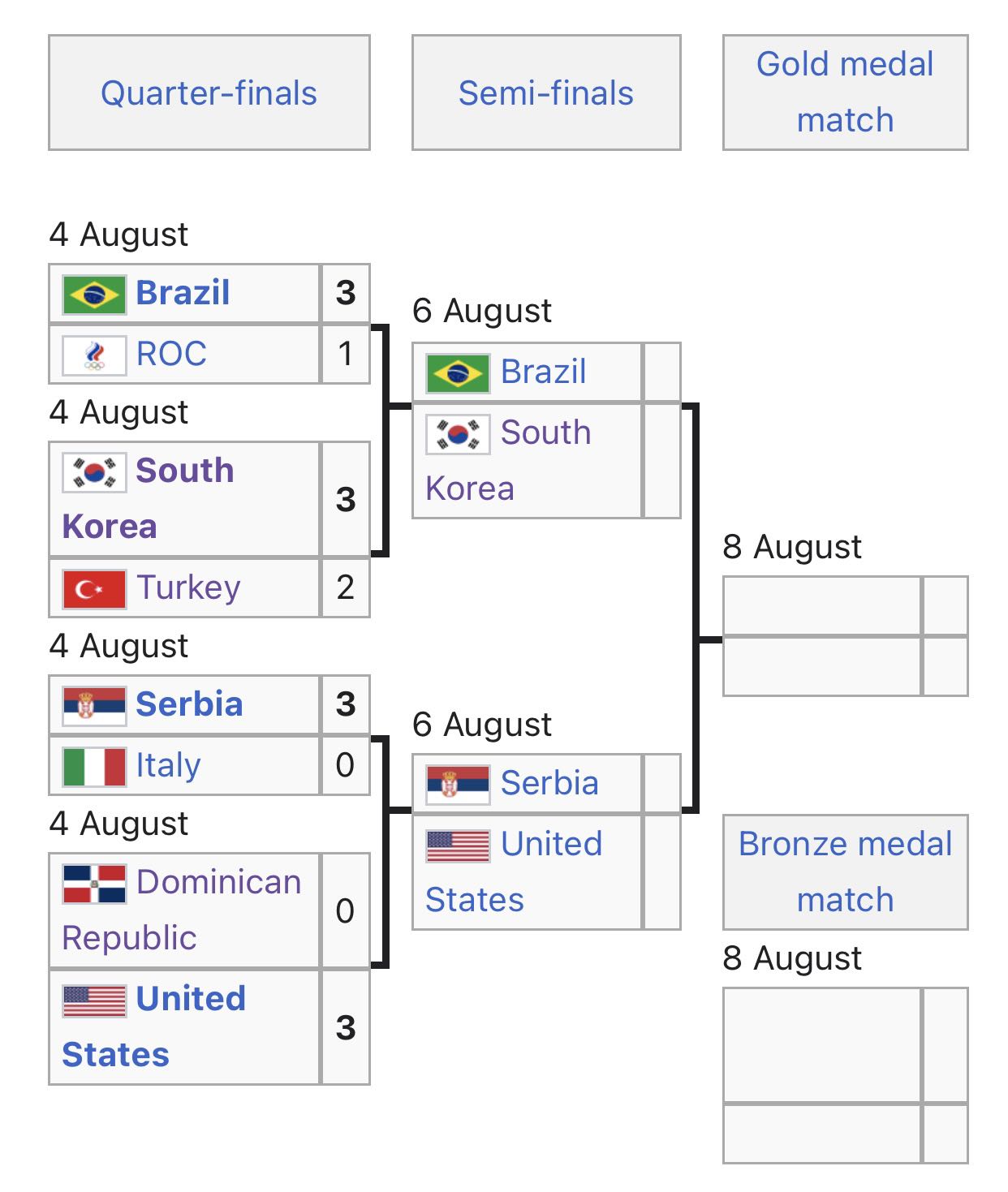The height and width of the screenshot is (1192, 1008).
Task: Click the Serbia flag in semi-finals
Action: point(458,785)
